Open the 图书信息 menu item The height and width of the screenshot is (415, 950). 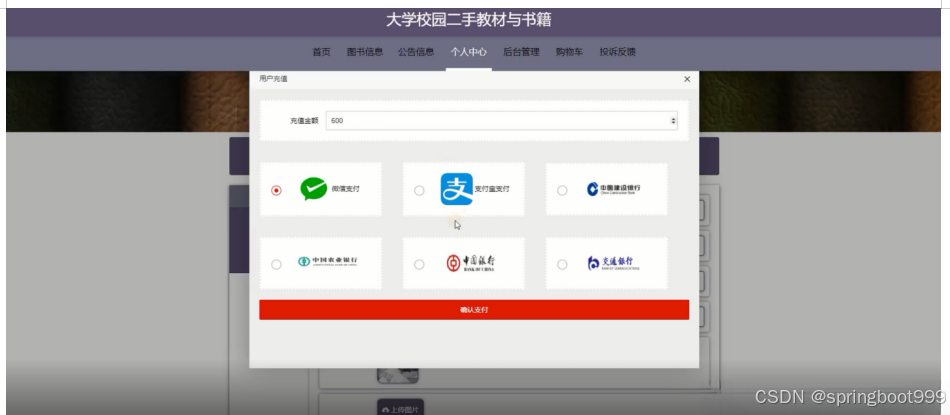[365, 52]
